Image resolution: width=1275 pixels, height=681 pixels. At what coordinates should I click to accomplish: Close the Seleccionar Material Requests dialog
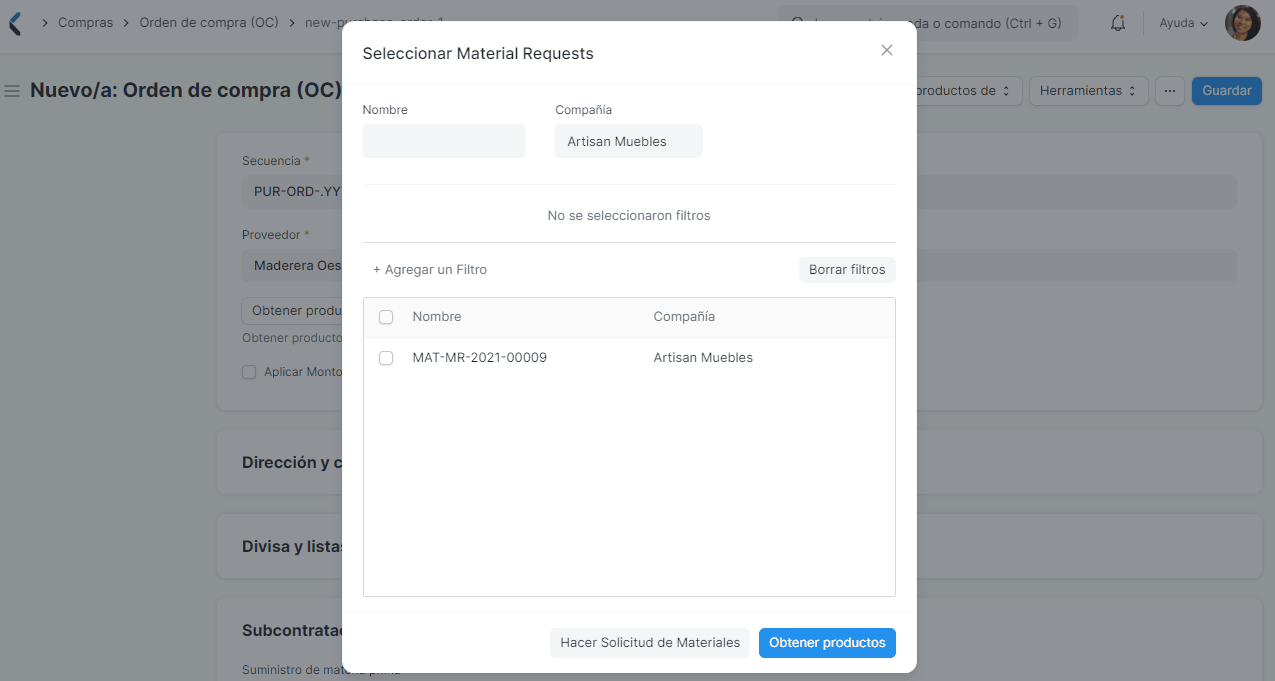[x=886, y=49]
